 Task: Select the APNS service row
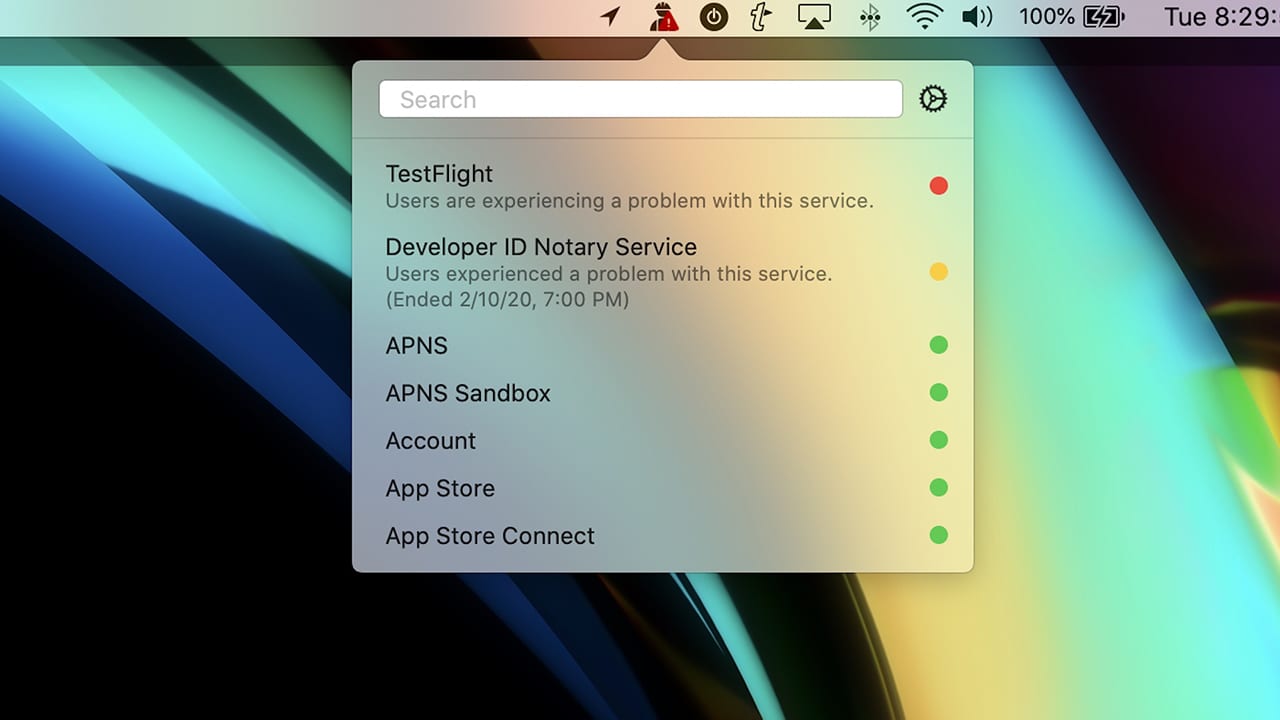tap(662, 346)
